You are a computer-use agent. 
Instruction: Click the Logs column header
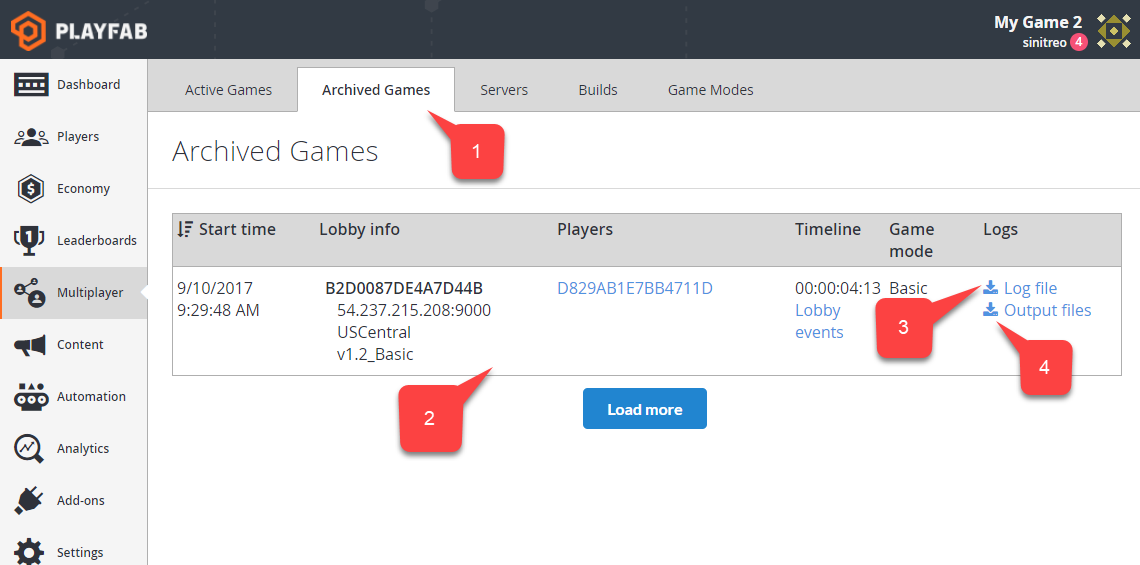[1000, 230]
